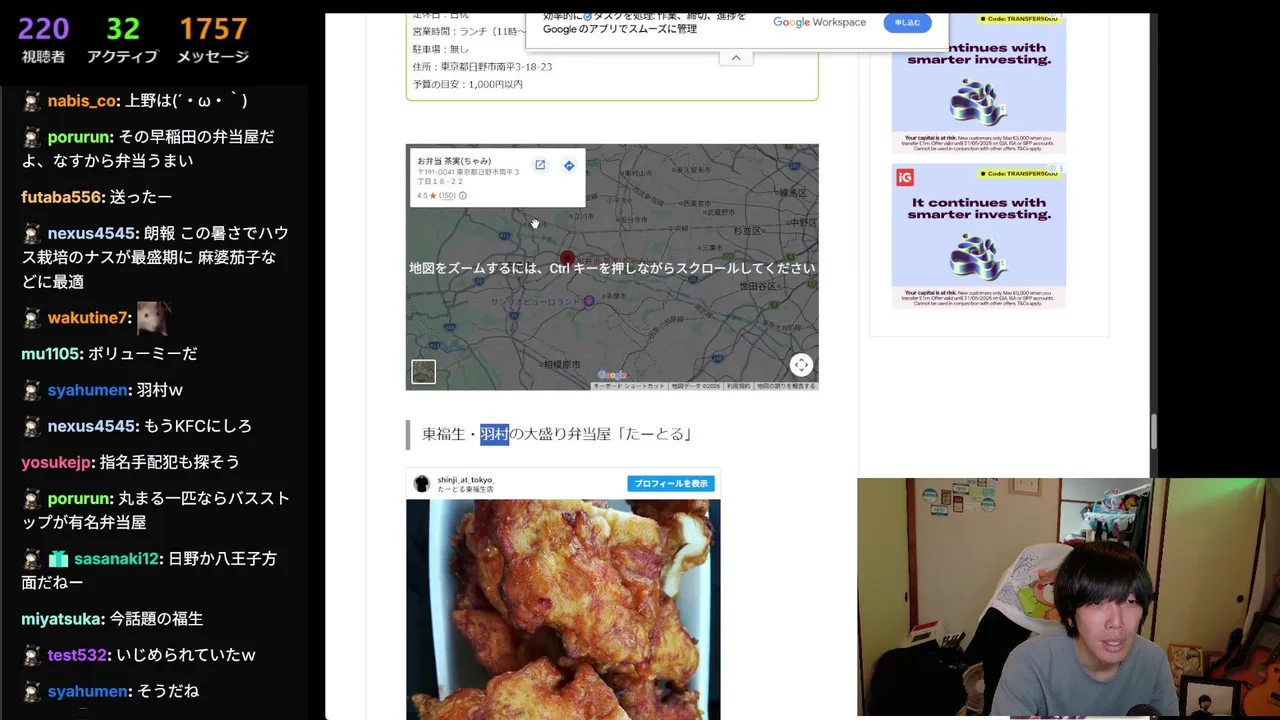Image resolution: width=1280 pixels, height=720 pixels.
Task: Click wakutine7 avatar icon in chat
Action: 32,318
